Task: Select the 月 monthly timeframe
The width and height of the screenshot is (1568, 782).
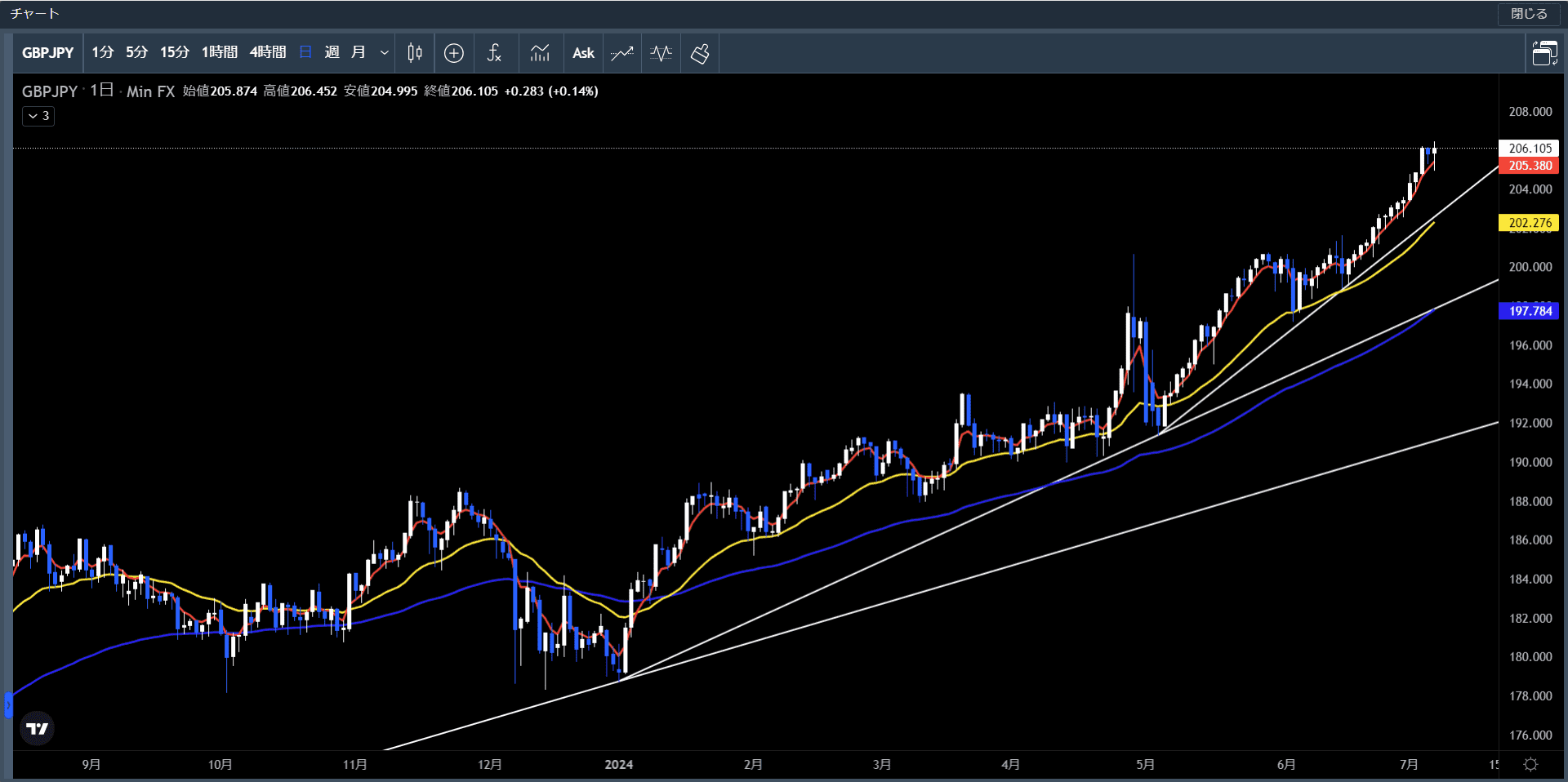Action: (358, 52)
